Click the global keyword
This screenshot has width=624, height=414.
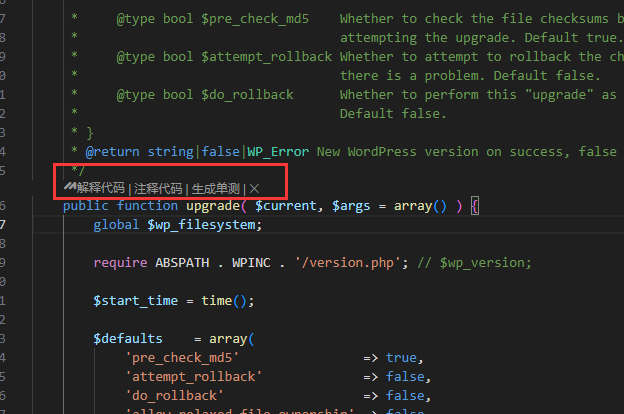coord(116,225)
